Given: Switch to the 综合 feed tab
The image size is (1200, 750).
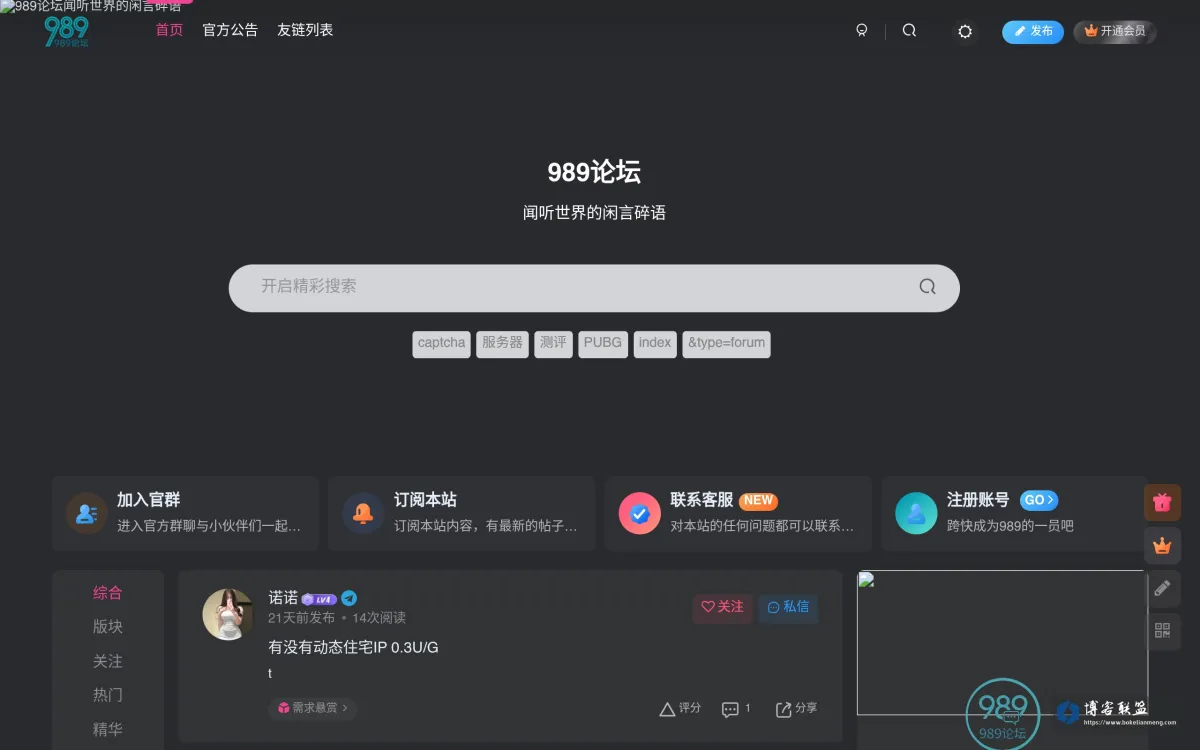Looking at the screenshot, I should [108, 593].
